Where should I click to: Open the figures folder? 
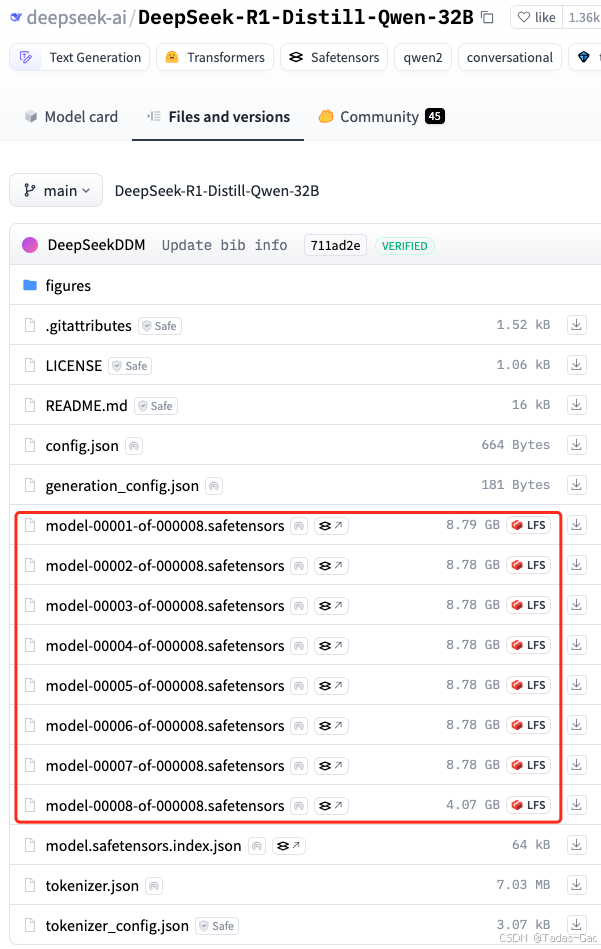[x=68, y=286]
